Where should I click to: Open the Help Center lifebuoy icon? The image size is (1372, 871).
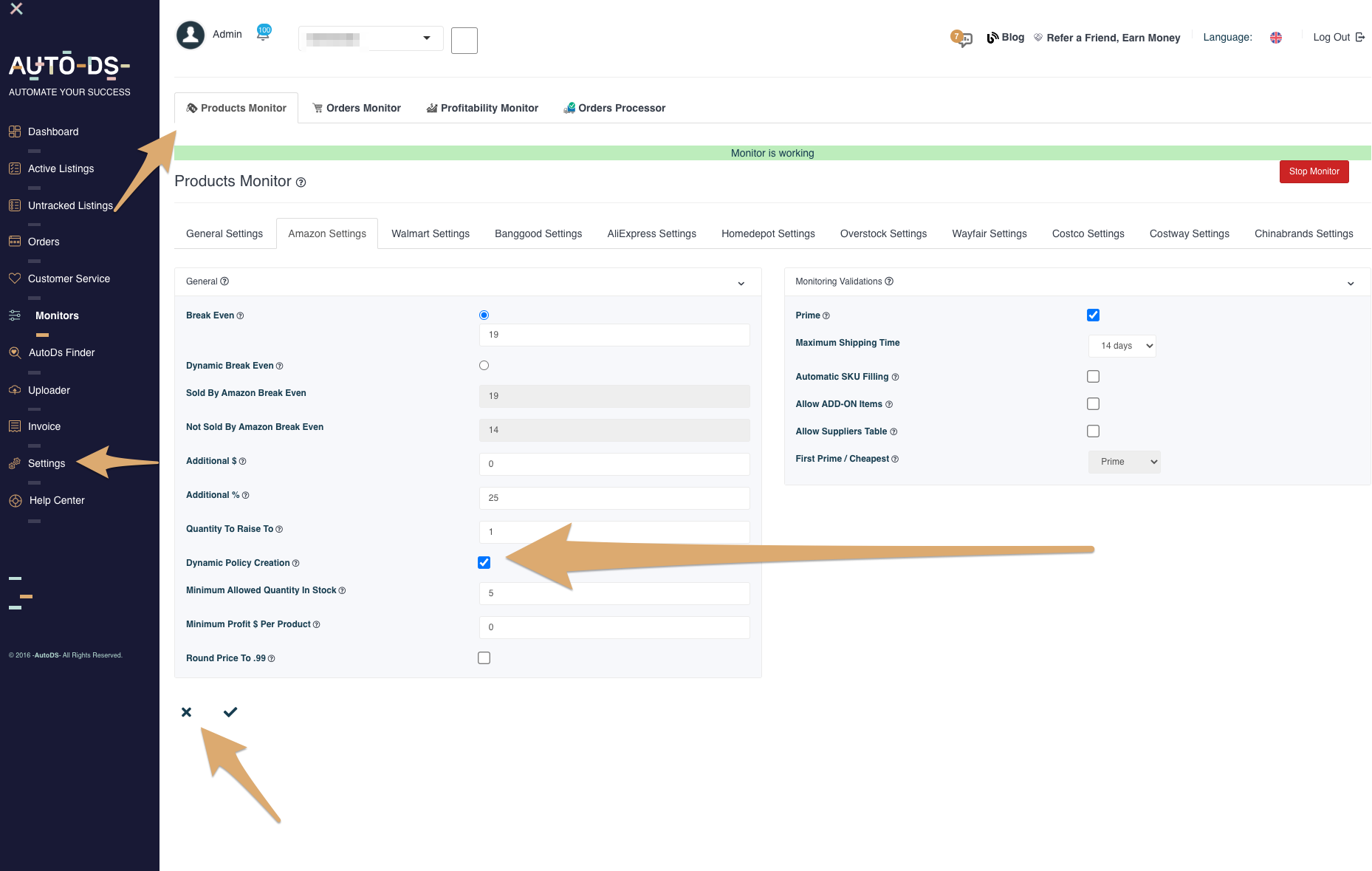tap(16, 500)
